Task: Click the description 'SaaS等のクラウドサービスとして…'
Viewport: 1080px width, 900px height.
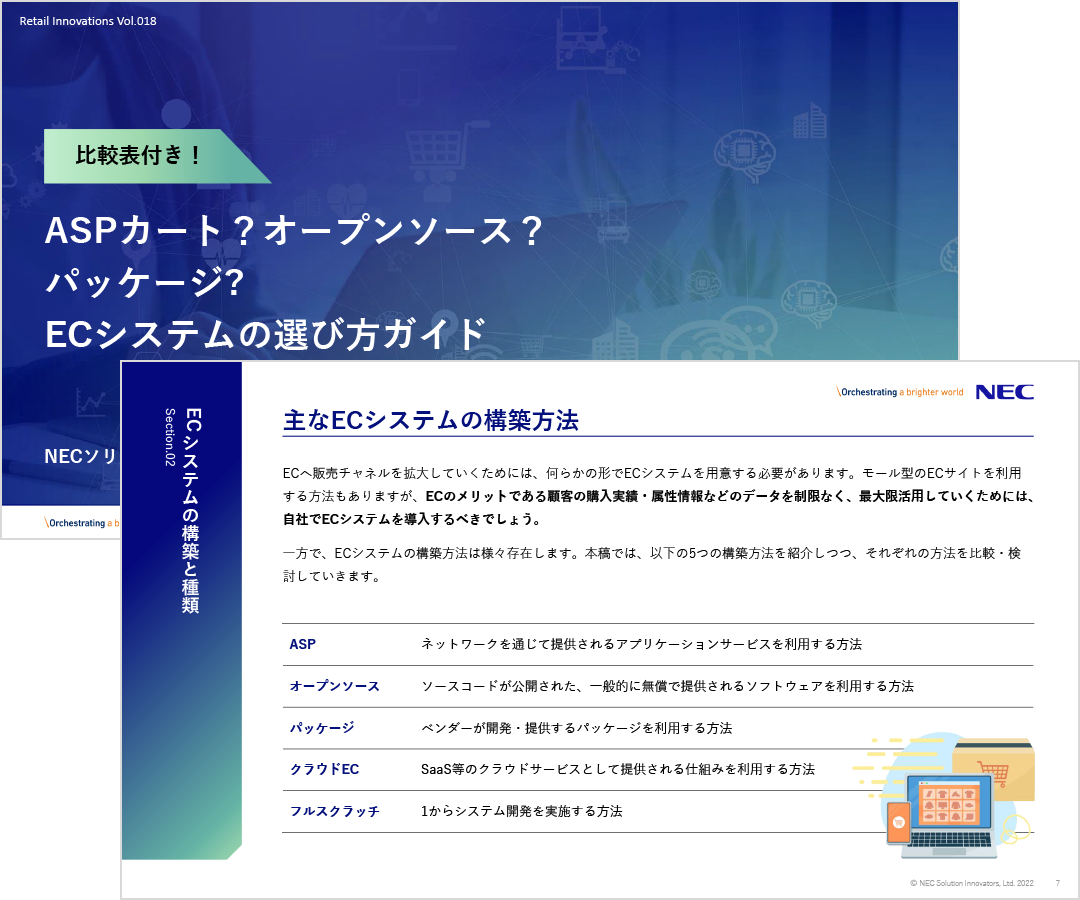Action: click(x=618, y=769)
